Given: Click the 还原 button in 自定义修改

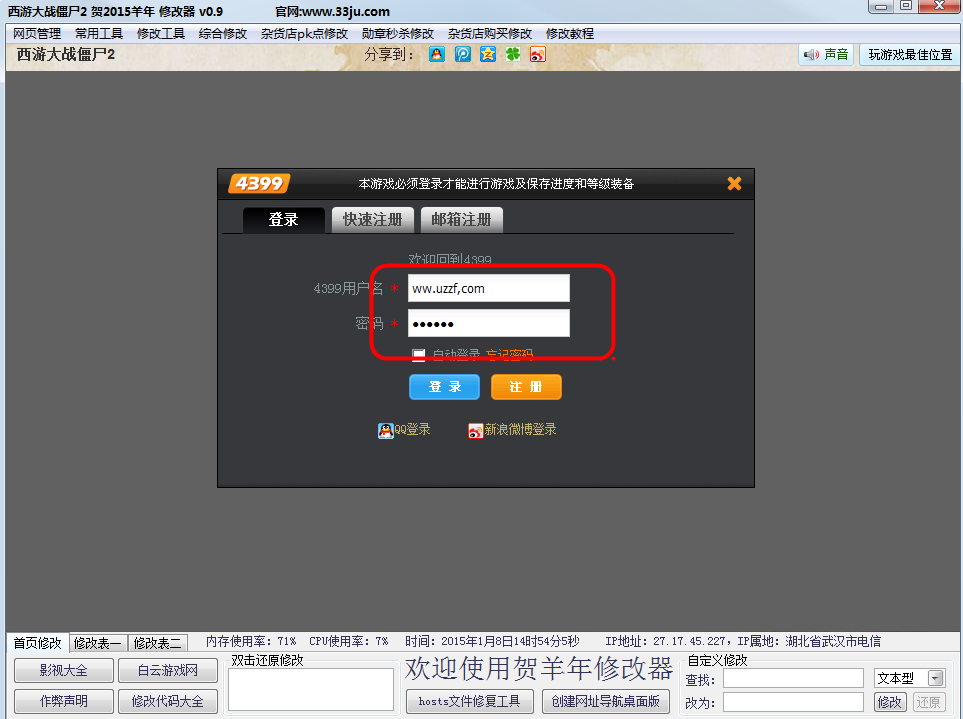Looking at the screenshot, I should pyautogui.click(x=928, y=702).
